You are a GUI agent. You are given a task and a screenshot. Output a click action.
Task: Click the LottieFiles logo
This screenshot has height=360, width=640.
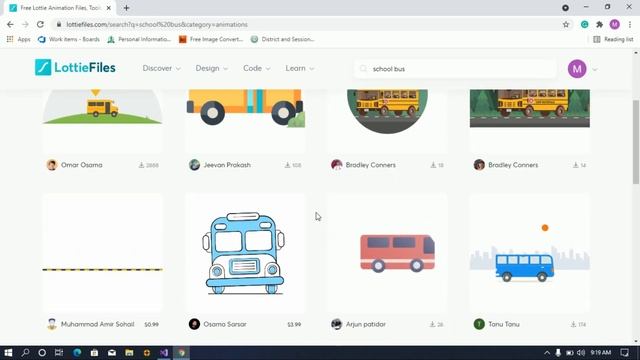click(75, 68)
